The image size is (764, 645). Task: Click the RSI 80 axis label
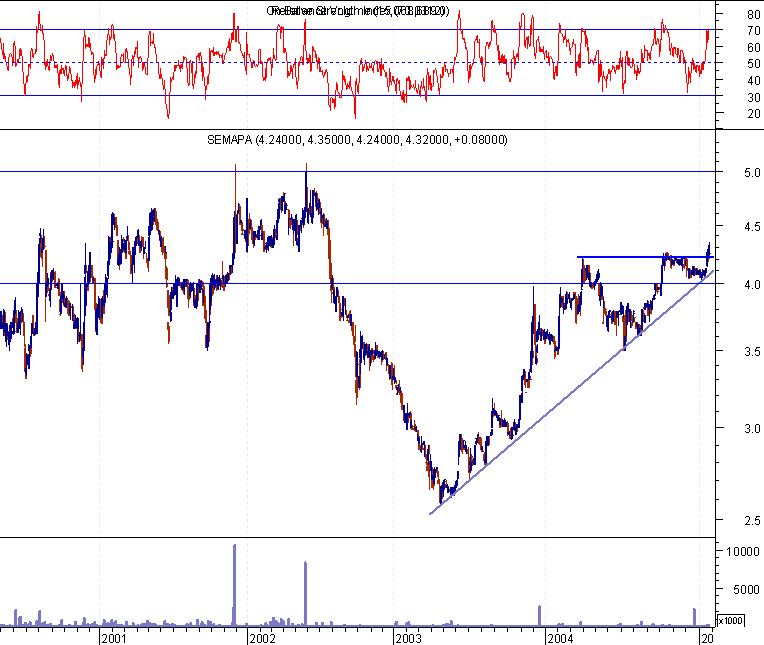click(x=754, y=15)
